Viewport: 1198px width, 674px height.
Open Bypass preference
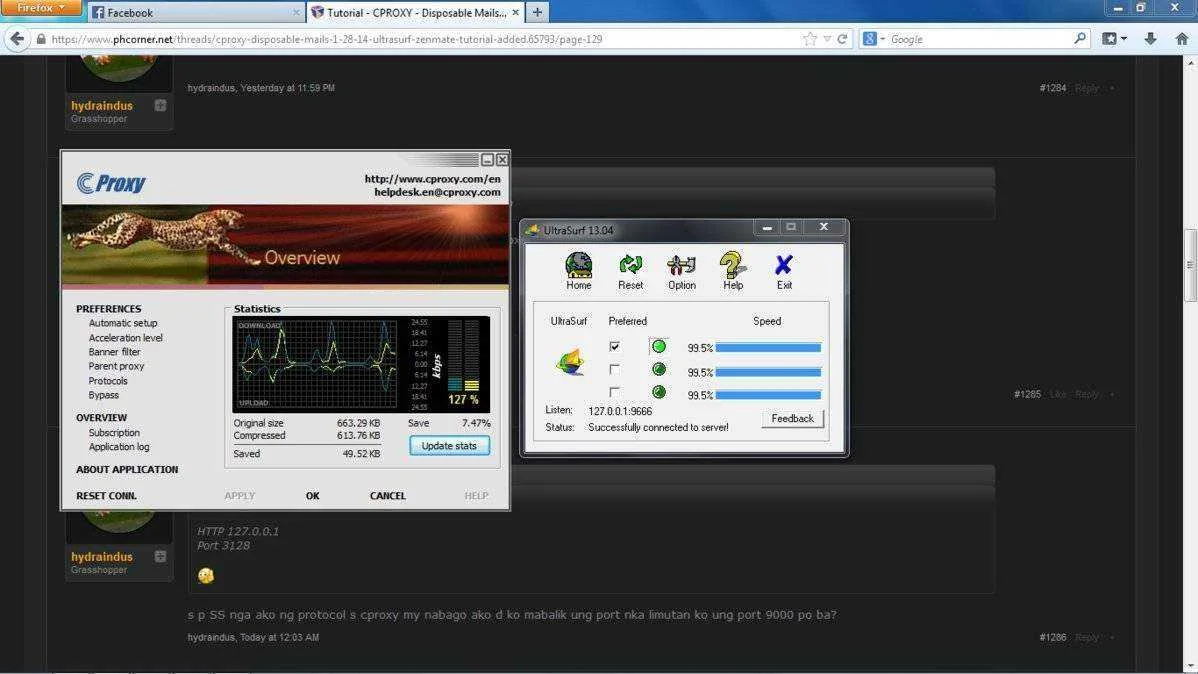point(103,395)
